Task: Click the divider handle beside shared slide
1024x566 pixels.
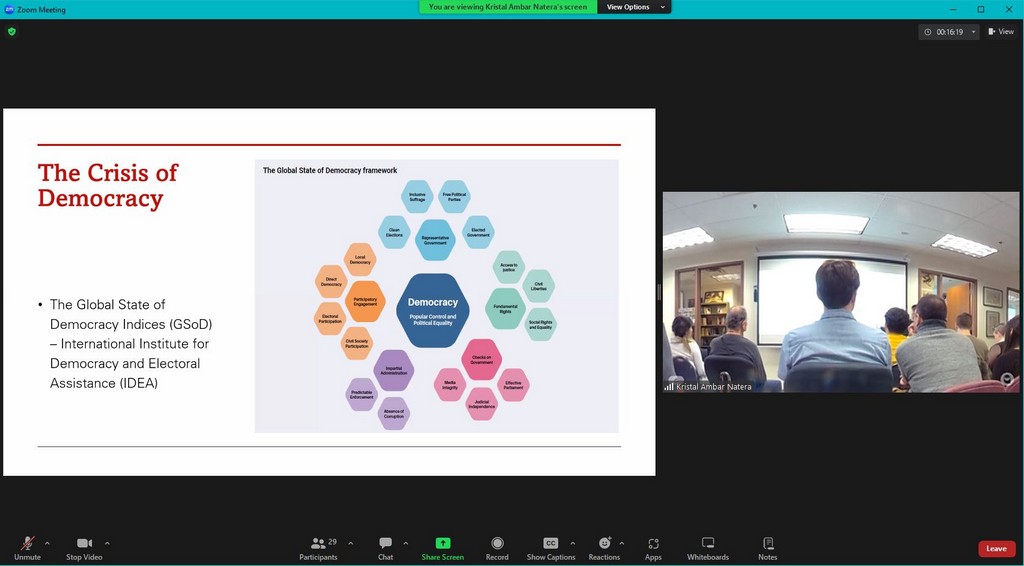Action: [x=658, y=292]
